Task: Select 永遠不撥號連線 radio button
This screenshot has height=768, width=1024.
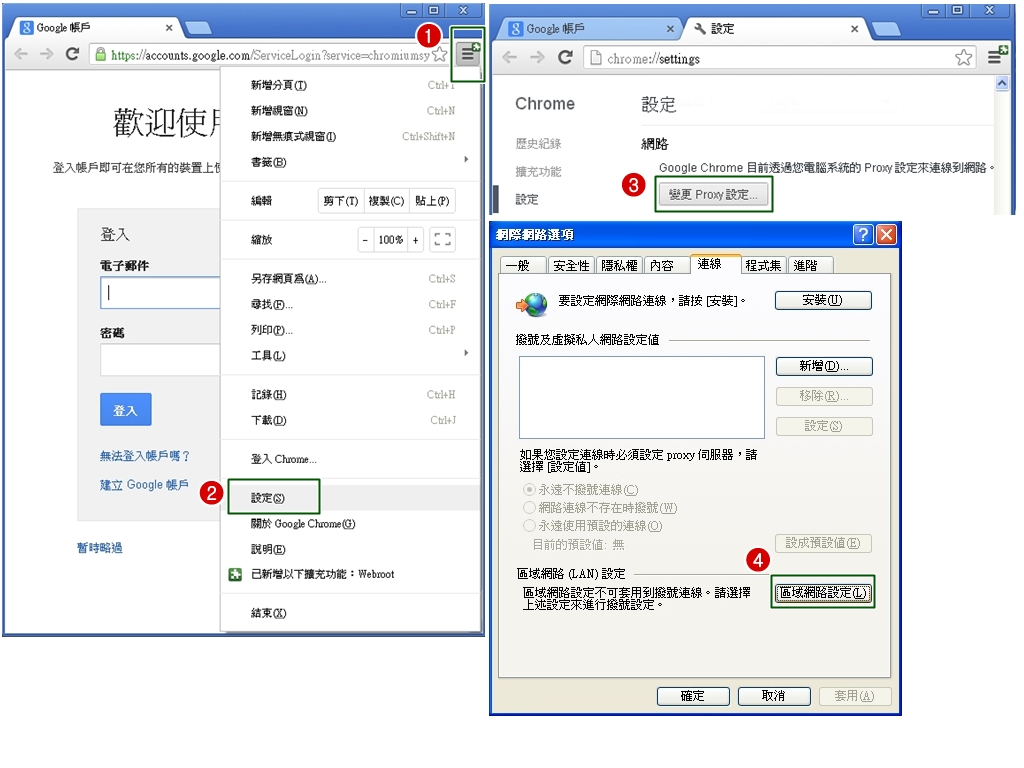Action: pyautogui.click(x=529, y=489)
